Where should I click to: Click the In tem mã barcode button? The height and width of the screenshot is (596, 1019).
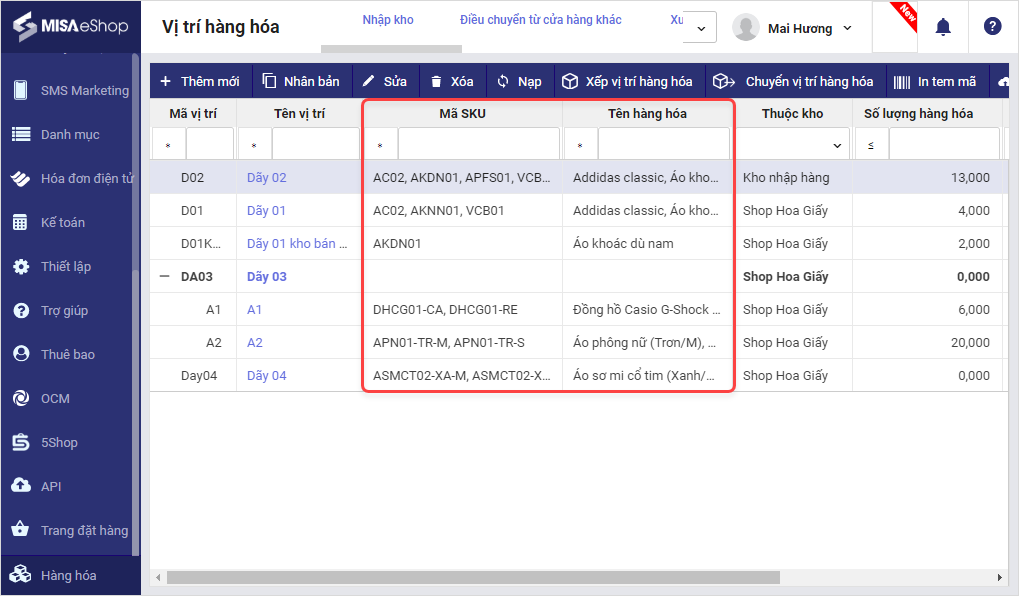[934, 81]
